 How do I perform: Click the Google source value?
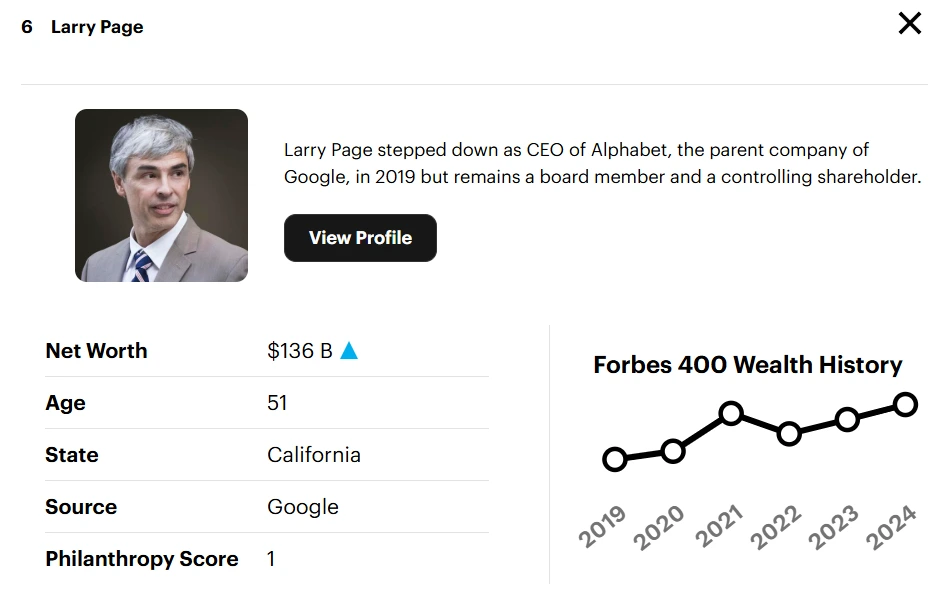pyautogui.click(x=302, y=507)
